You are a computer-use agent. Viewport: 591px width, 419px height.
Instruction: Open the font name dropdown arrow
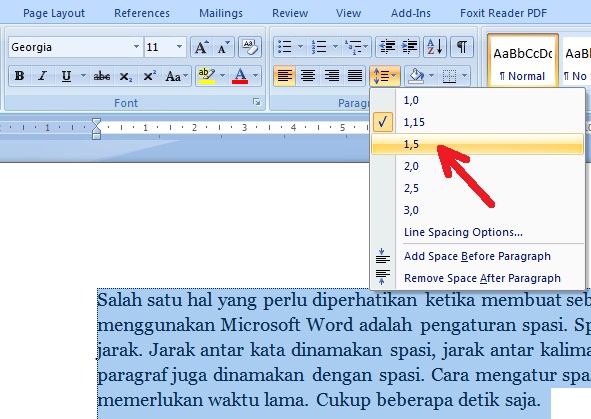[136, 47]
